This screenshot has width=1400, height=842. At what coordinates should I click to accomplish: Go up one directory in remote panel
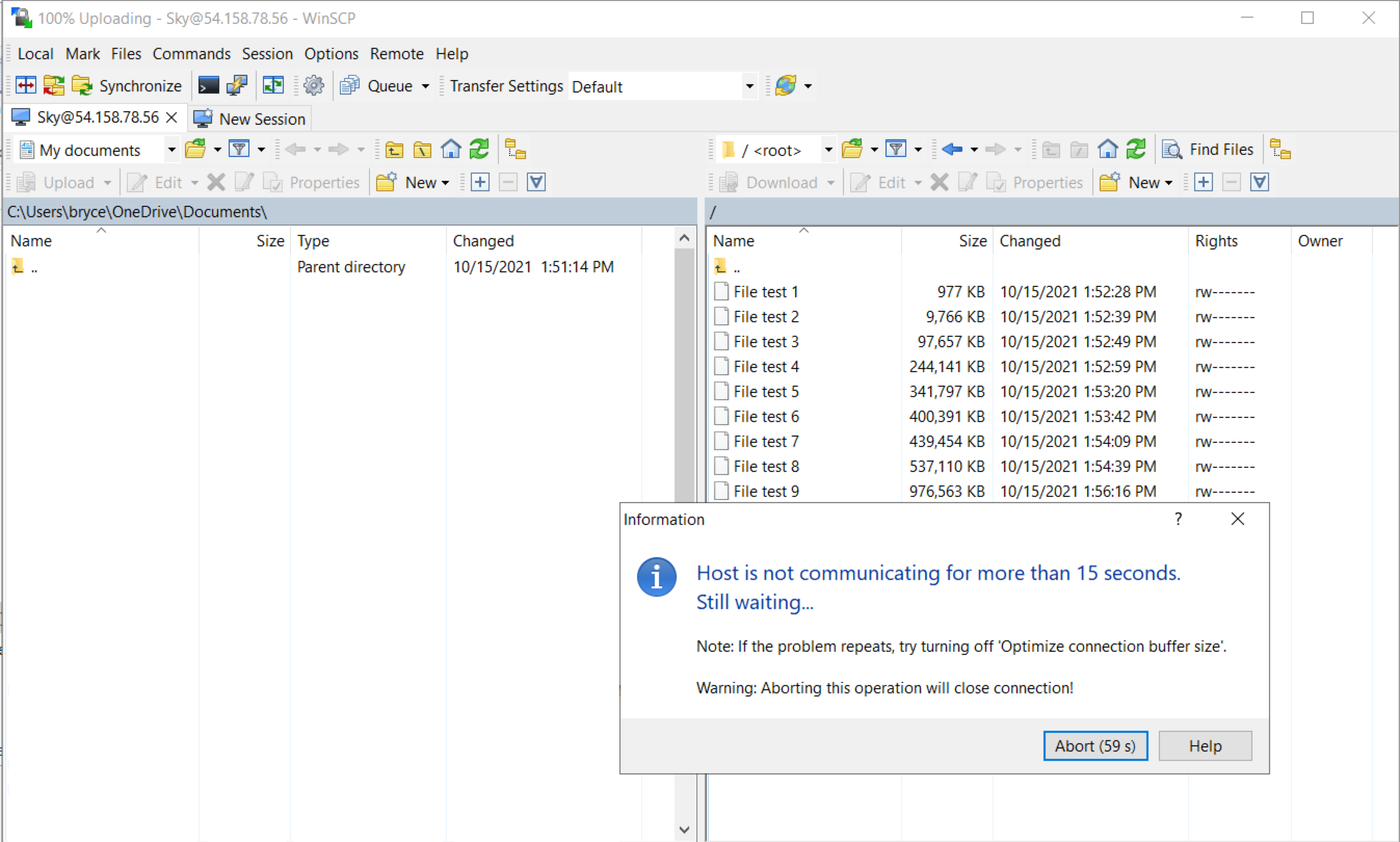tap(1051, 149)
